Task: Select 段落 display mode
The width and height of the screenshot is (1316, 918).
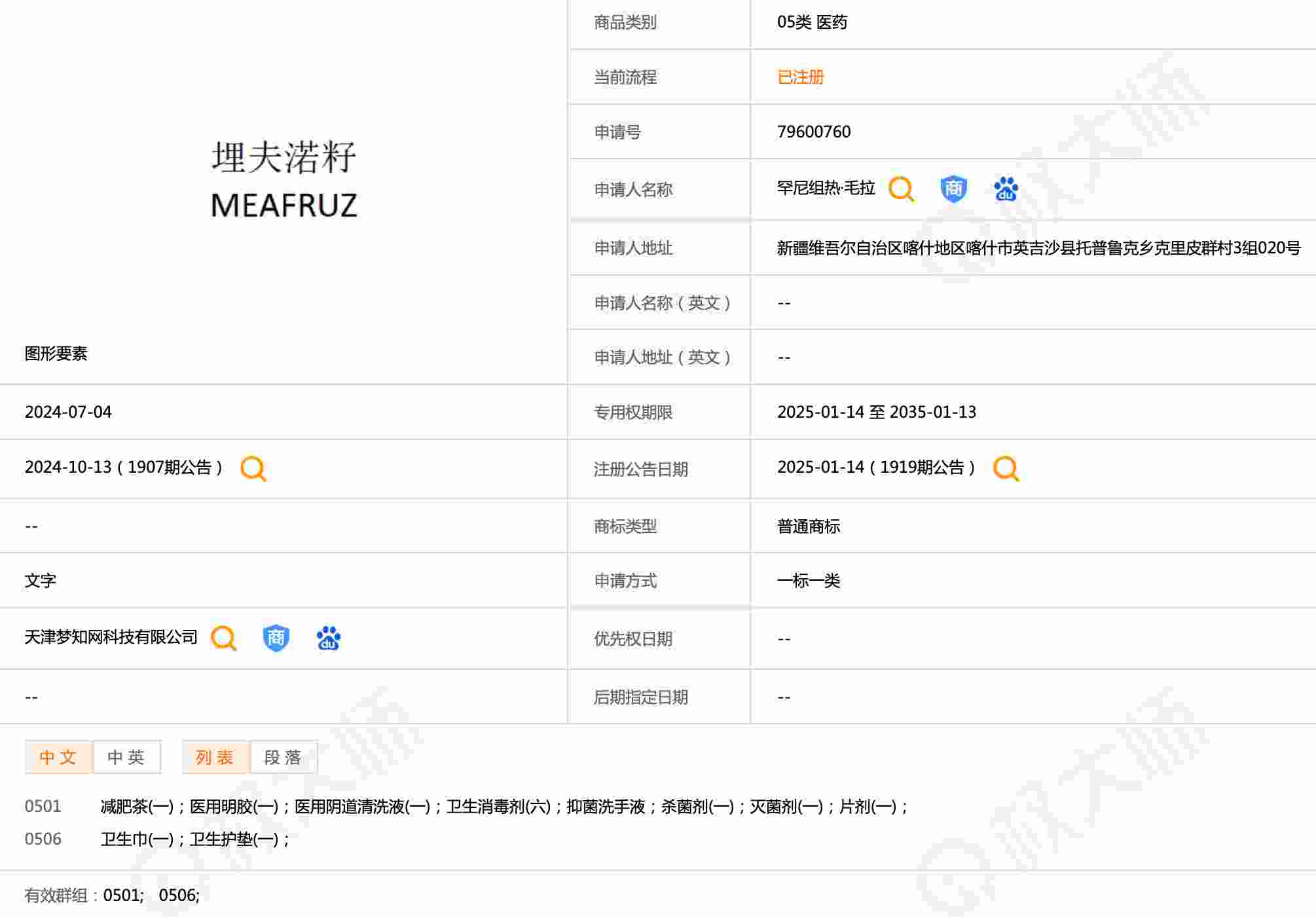Action: (x=283, y=758)
